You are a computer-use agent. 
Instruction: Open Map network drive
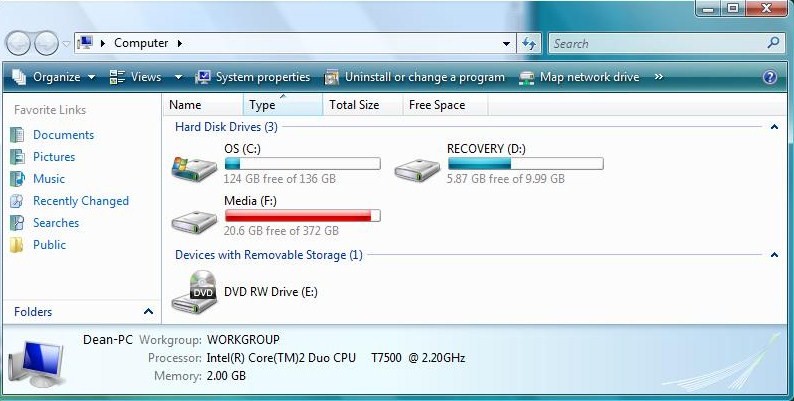coord(579,77)
